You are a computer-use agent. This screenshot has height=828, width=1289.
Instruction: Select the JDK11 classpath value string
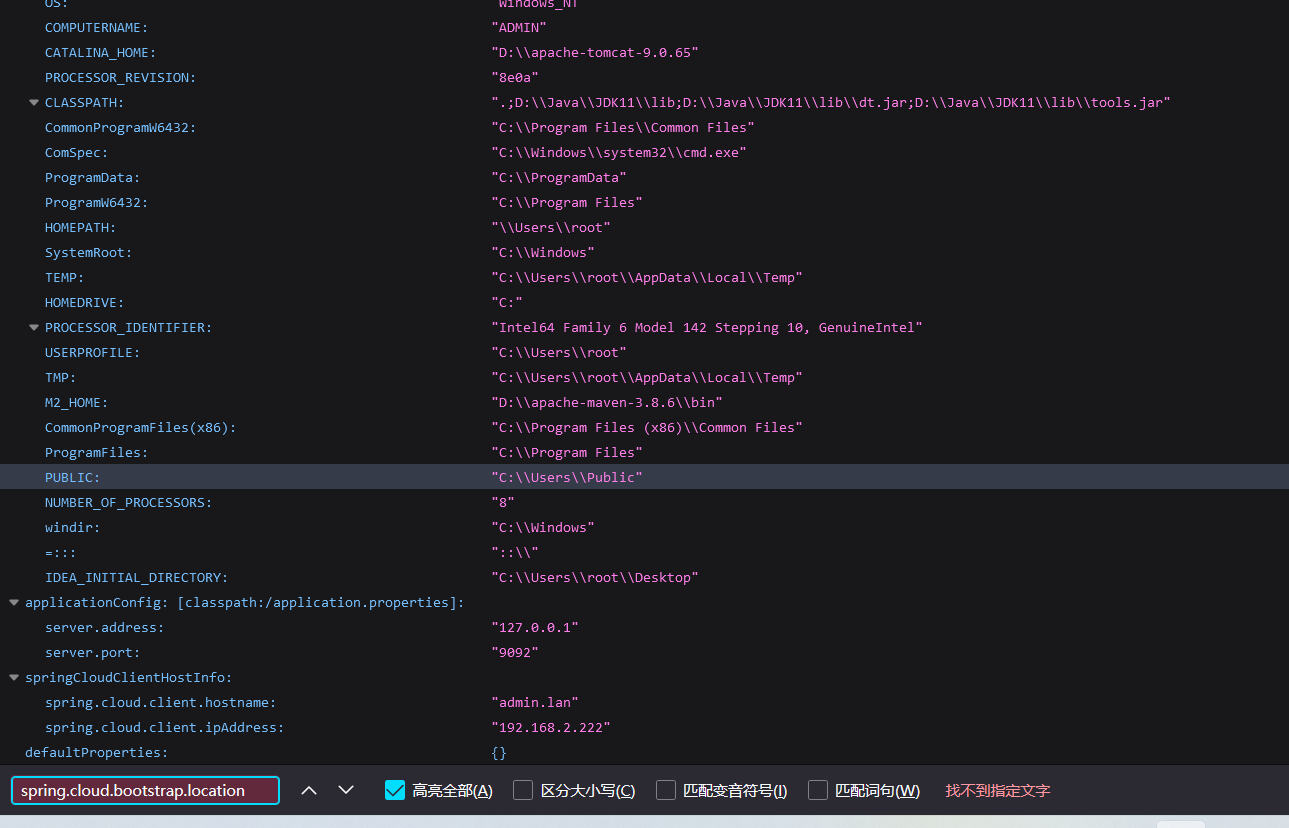tap(831, 102)
